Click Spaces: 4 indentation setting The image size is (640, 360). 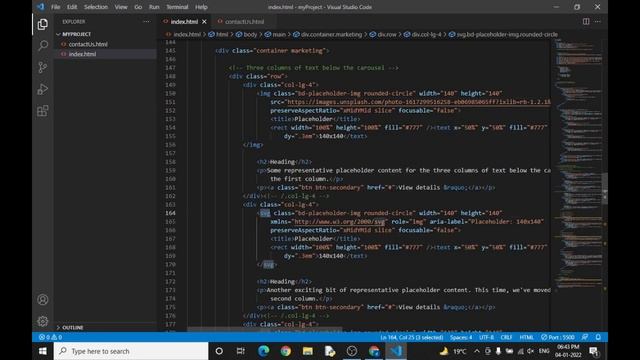[x=461, y=337]
